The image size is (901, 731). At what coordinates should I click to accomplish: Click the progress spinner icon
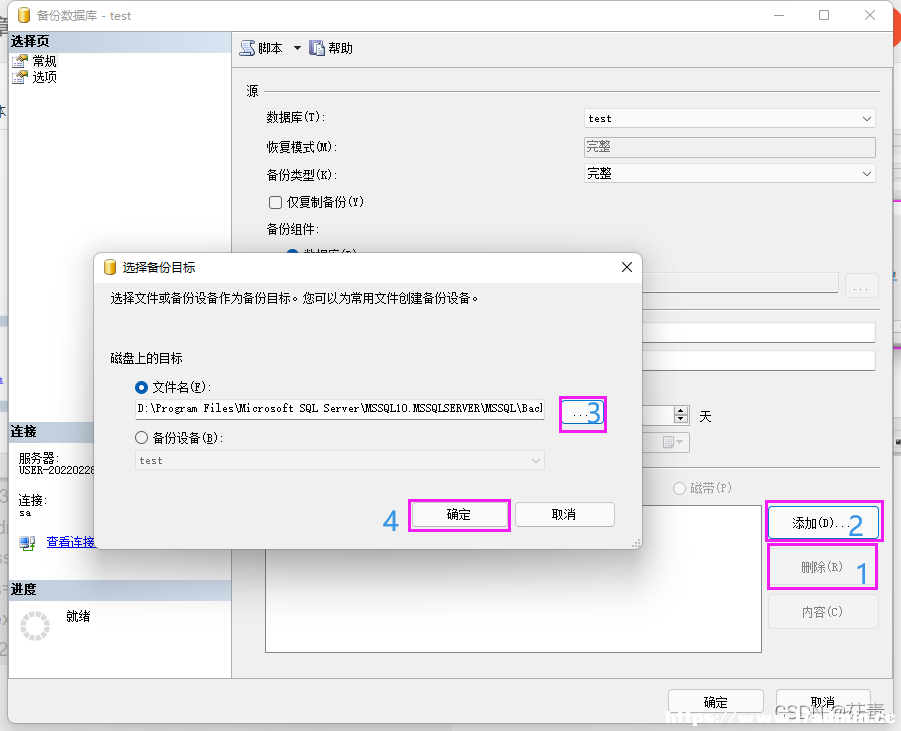(35, 626)
